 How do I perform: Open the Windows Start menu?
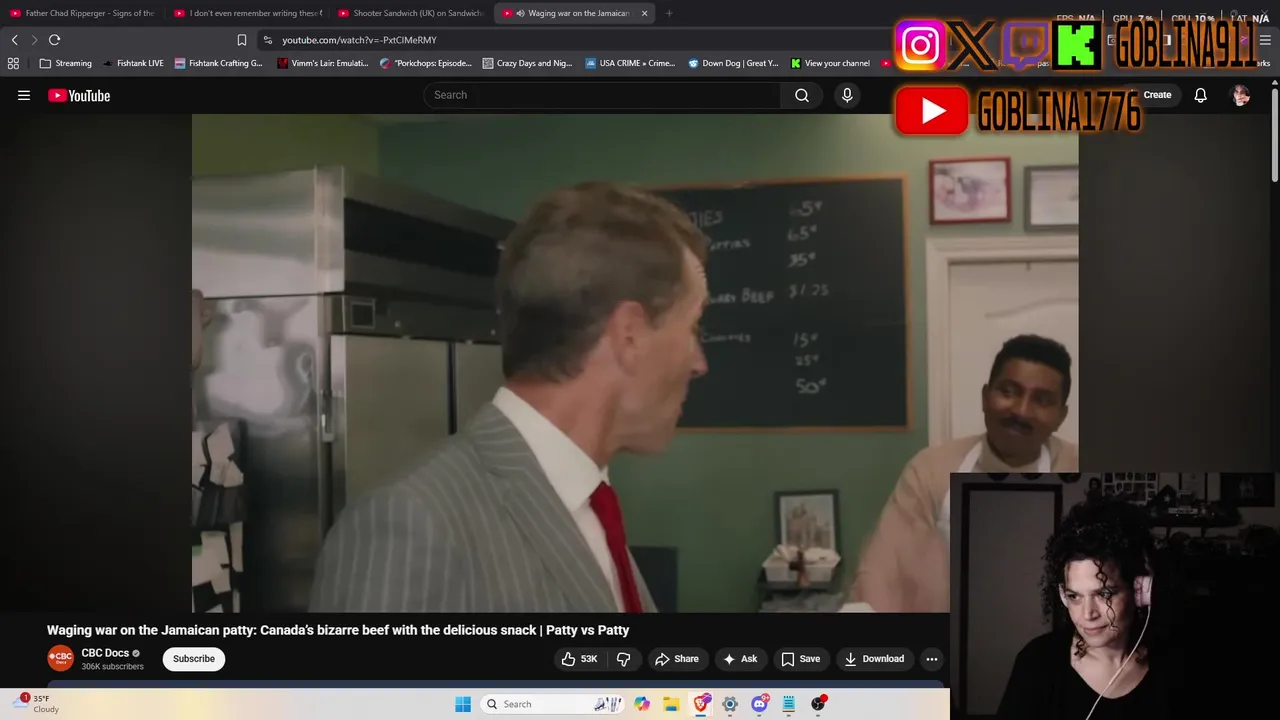tap(463, 704)
